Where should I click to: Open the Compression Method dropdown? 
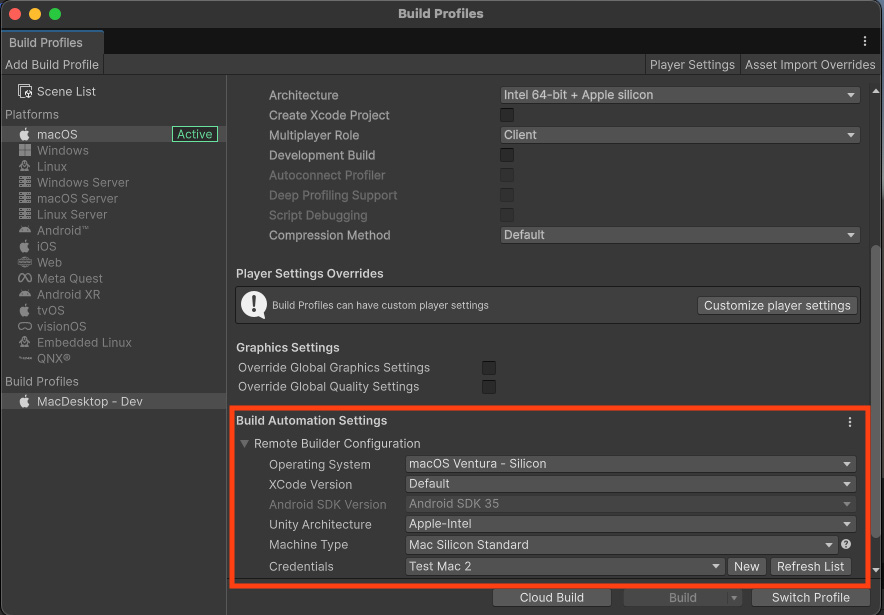[680, 235]
